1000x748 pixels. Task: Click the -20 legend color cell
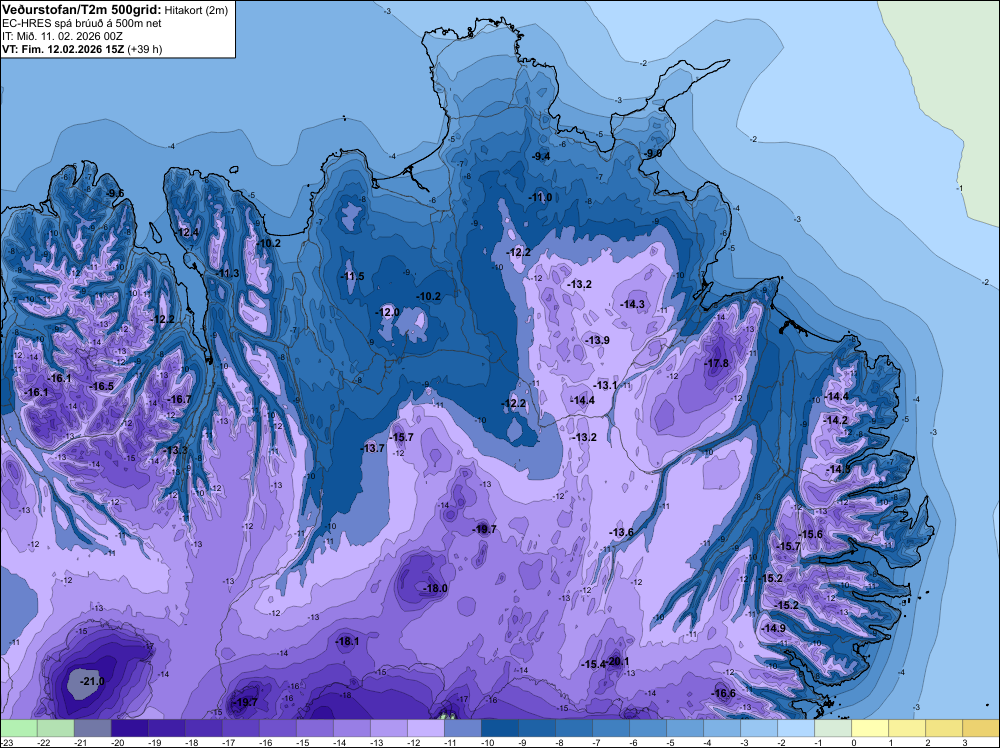[129, 728]
